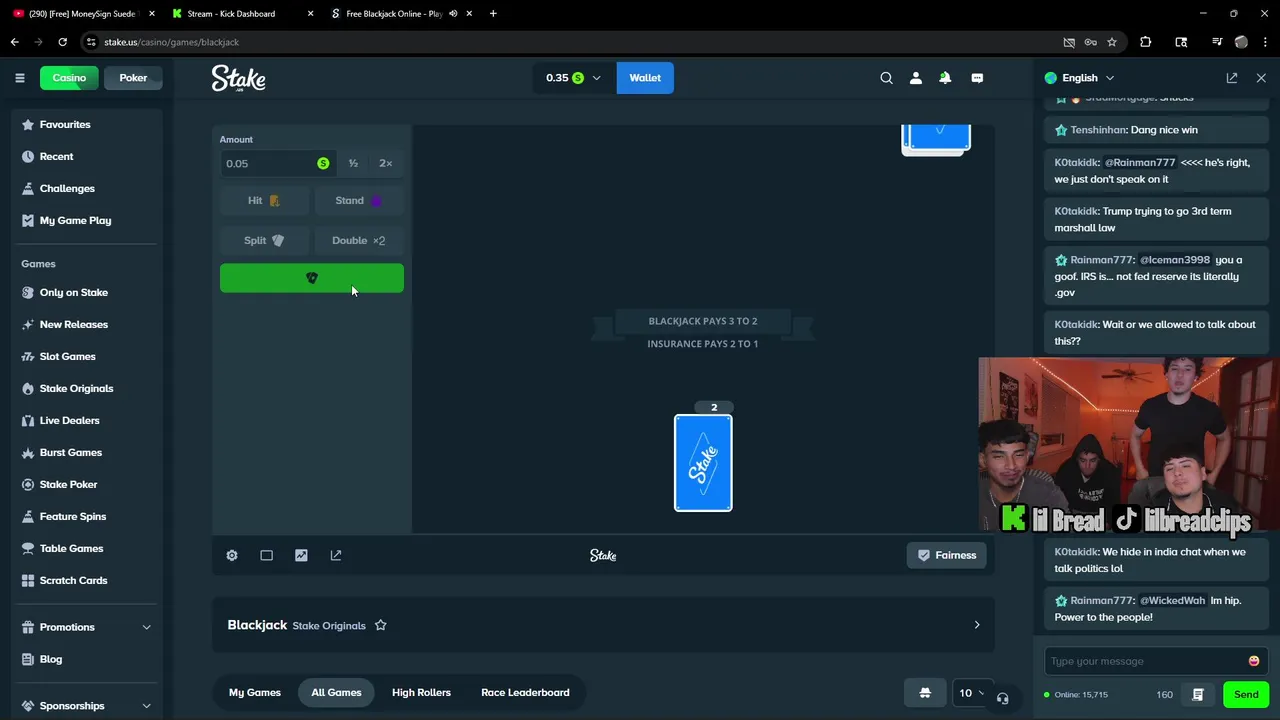Open Chrome media control icon
Image resolution: width=1280 pixels, height=720 pixels.
click(x=1217, y=42)
